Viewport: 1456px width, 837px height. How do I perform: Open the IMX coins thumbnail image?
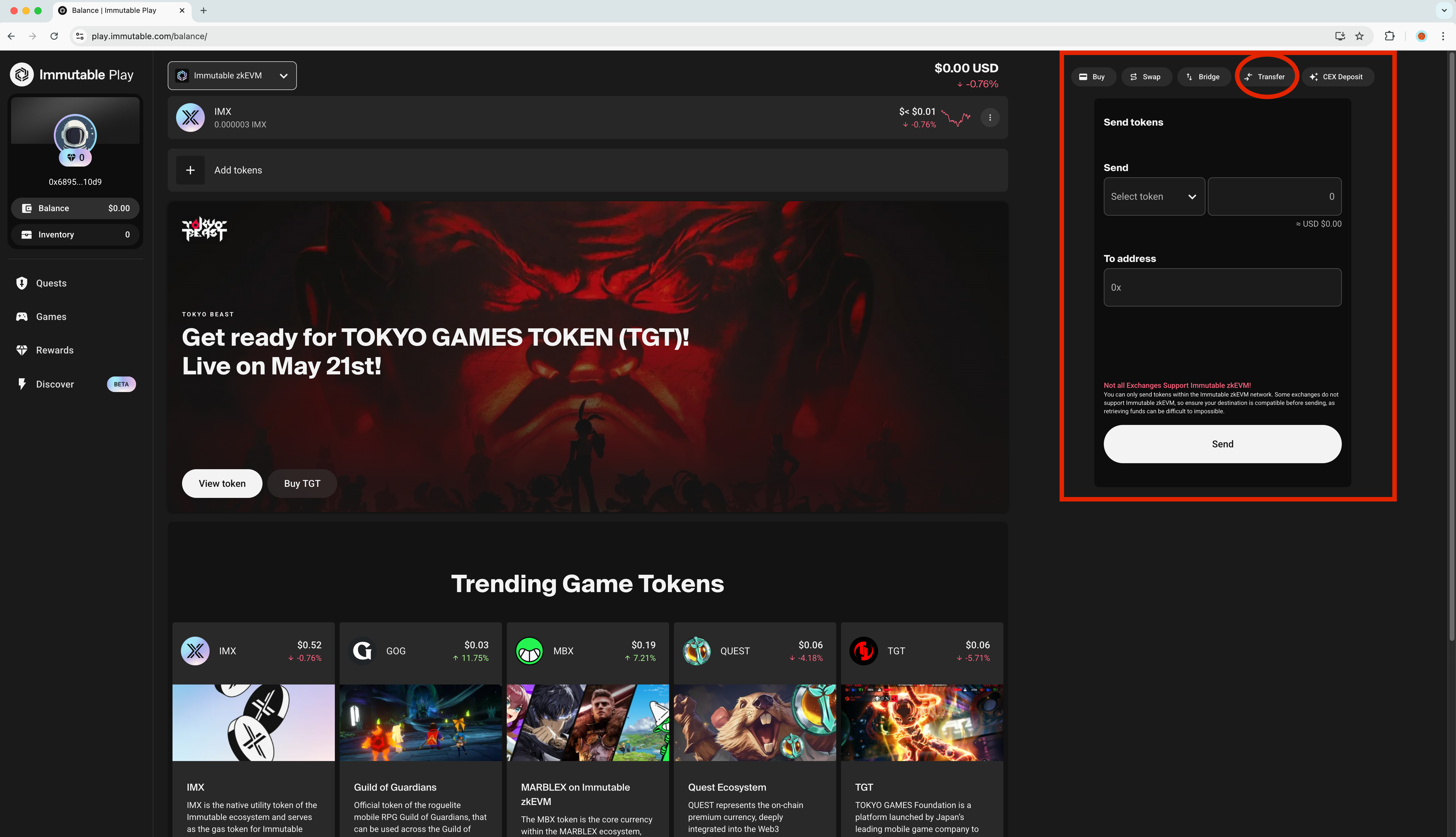pos(254,722)
